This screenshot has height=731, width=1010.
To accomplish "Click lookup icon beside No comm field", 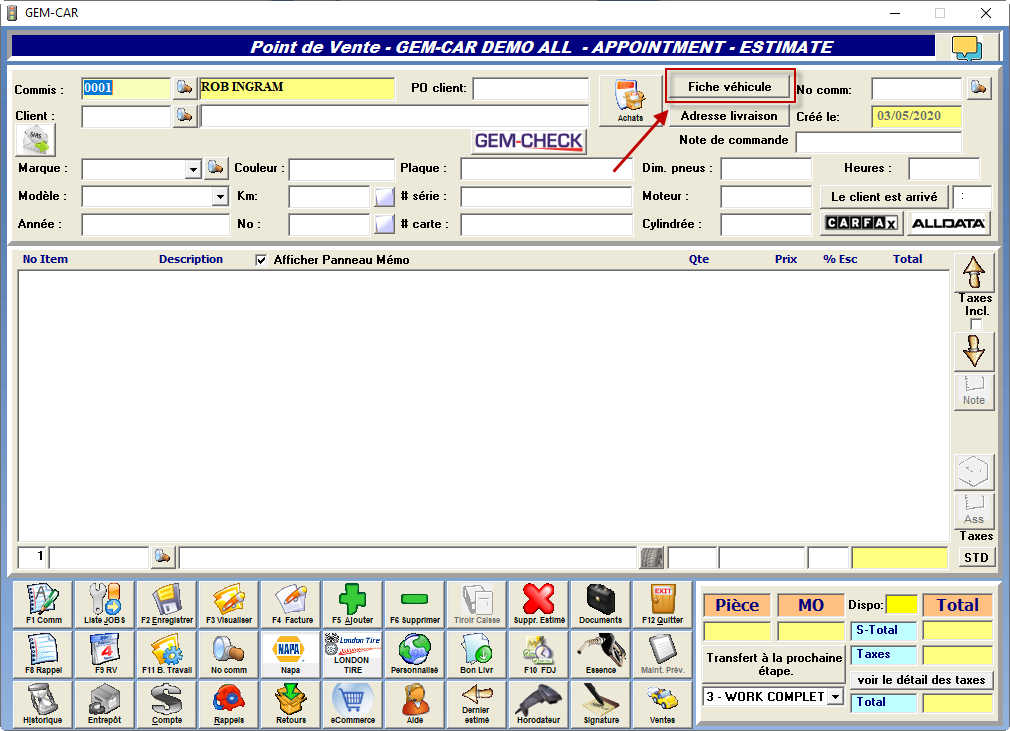I will point(978,88).
